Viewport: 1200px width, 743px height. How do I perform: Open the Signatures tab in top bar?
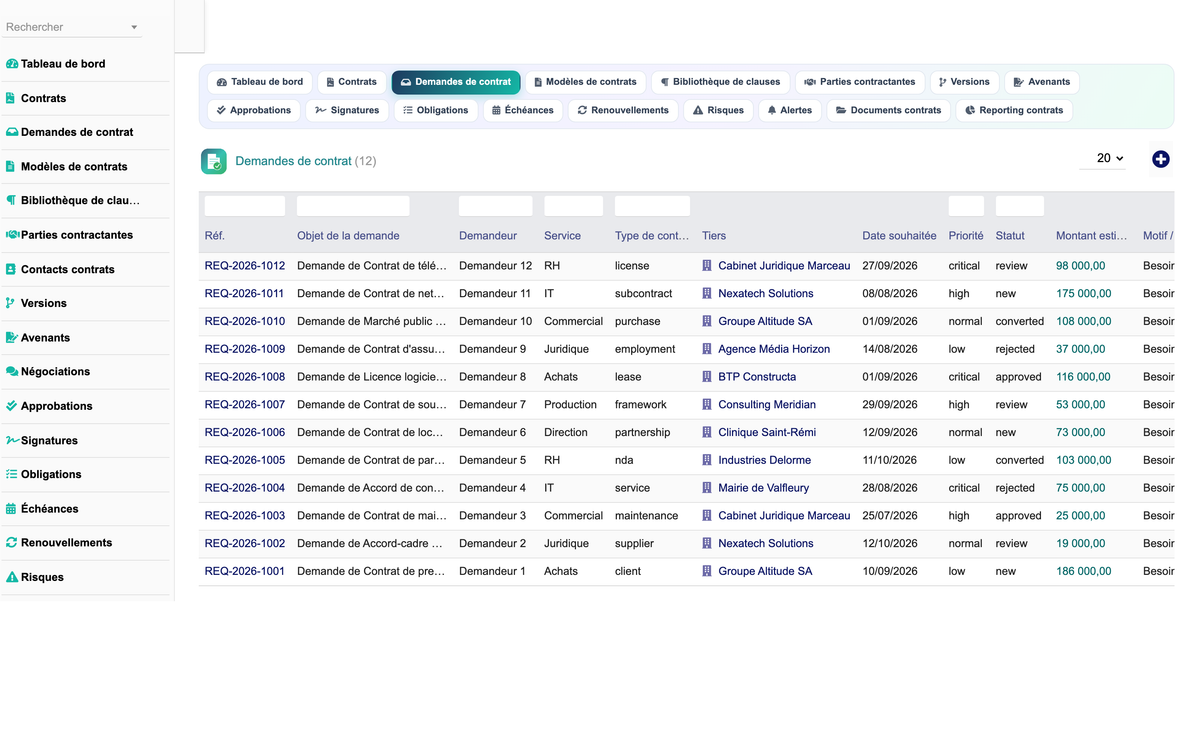(x=347, y=110)
